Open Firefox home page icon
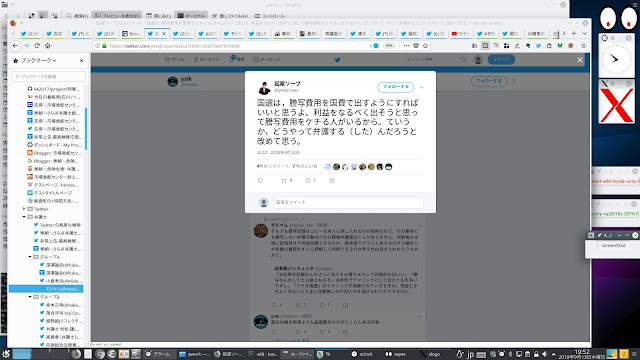The width and height of the screenshot is (640, 360). point(47,46)
